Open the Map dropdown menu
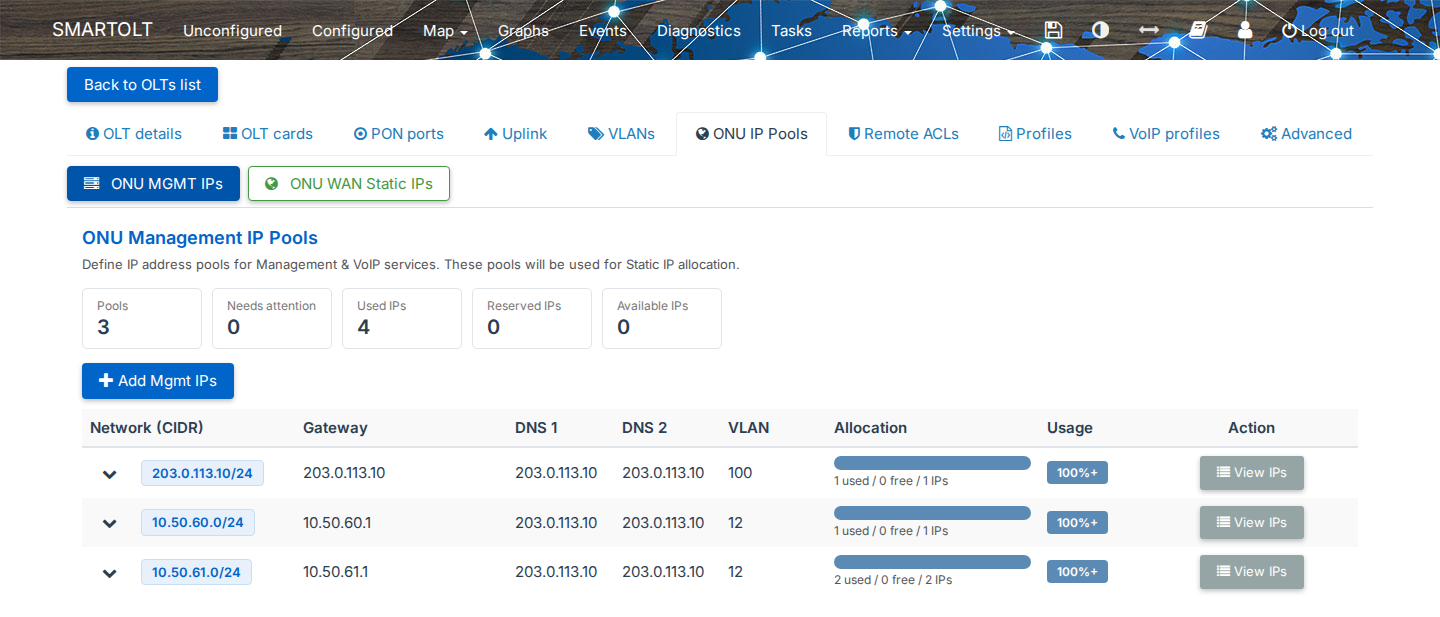This screenshot has width=1440, height=617. click(x=445, y=31)
